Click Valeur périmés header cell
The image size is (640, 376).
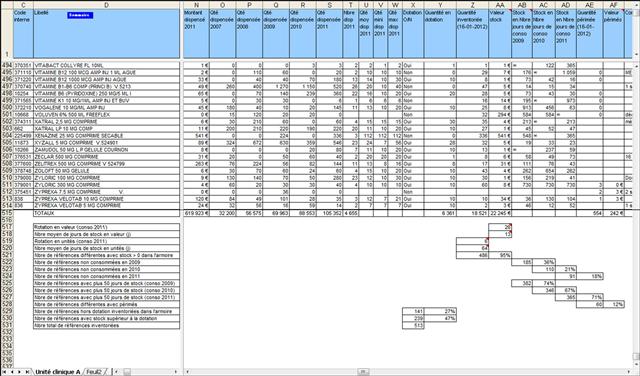click(x=613, y=33)
